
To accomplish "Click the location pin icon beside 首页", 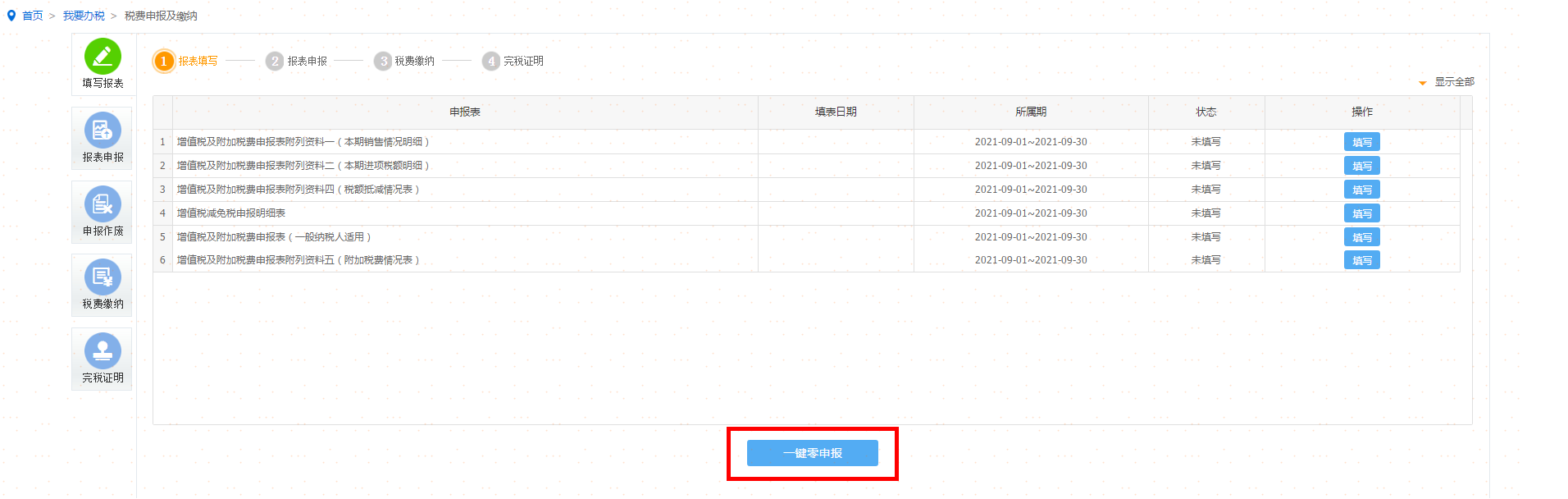I will point(11,16).
